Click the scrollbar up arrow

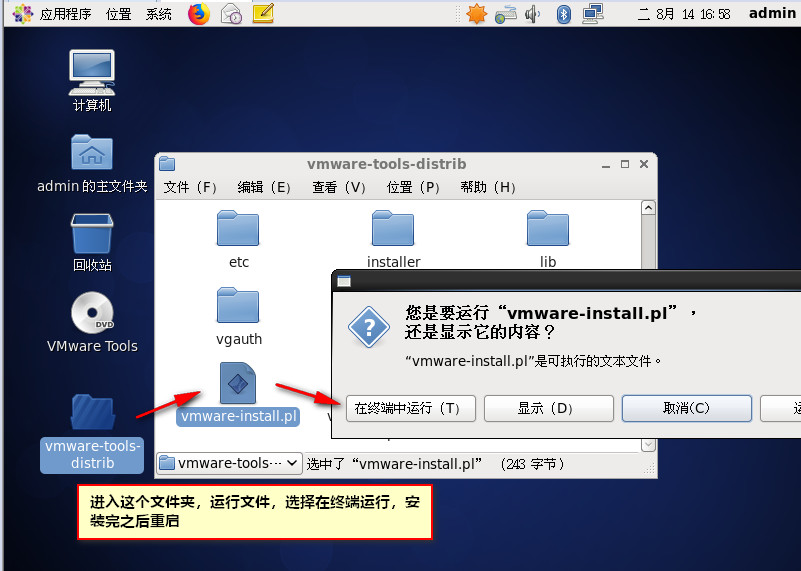pyautogui.click(x=648, y=208)
